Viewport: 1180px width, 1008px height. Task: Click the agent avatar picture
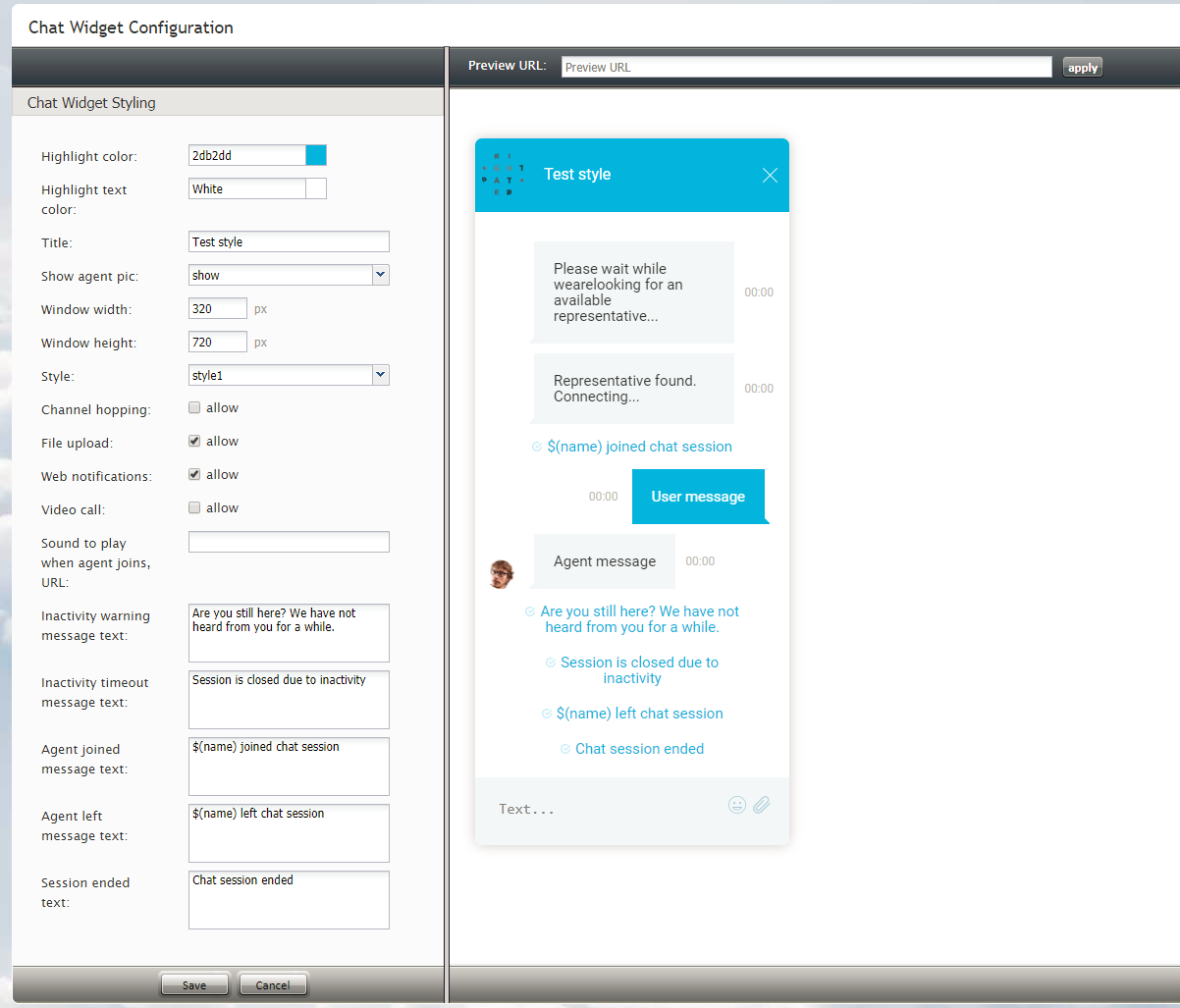[x=502, y=574]
